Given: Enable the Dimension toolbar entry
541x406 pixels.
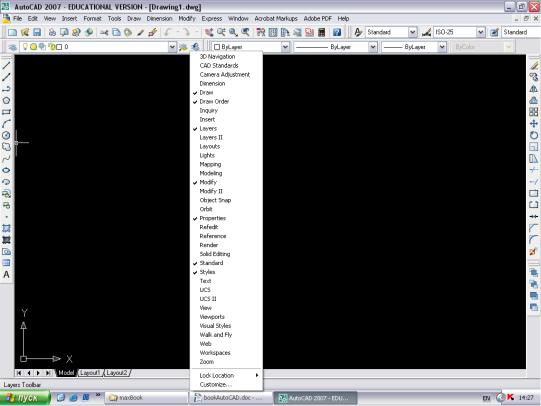Looking at the screenshot, I should click(226, 83).
